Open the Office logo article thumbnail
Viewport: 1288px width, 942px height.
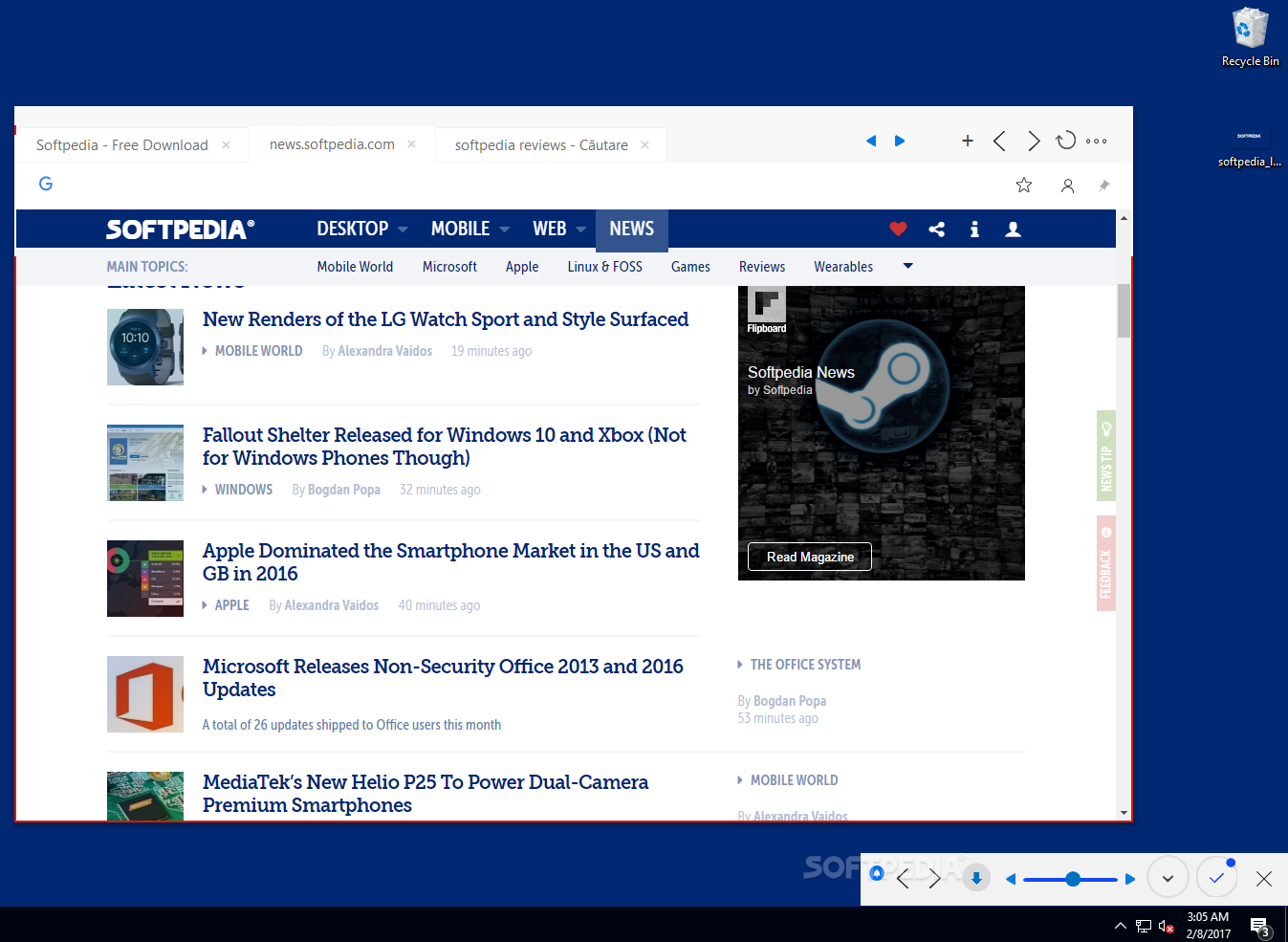pyautogui.click(x=145, y=694)
